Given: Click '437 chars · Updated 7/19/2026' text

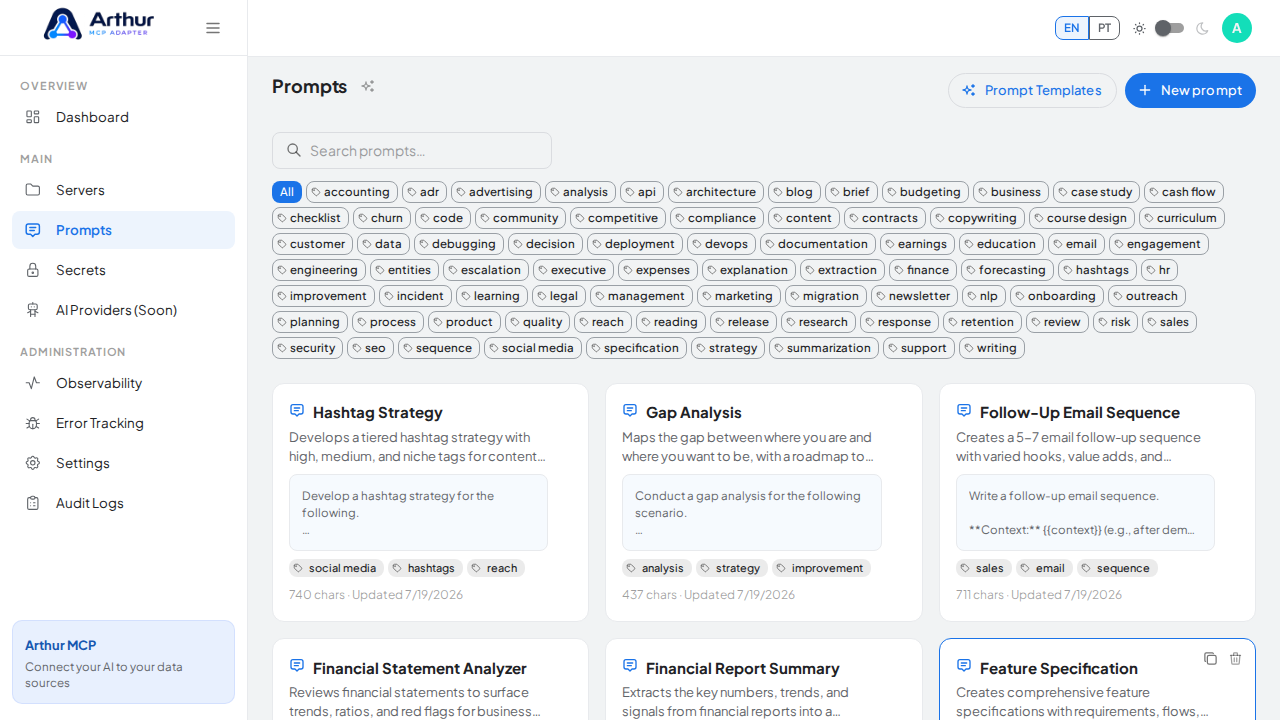Looking at the screenshot, I should tap(708, 594).
